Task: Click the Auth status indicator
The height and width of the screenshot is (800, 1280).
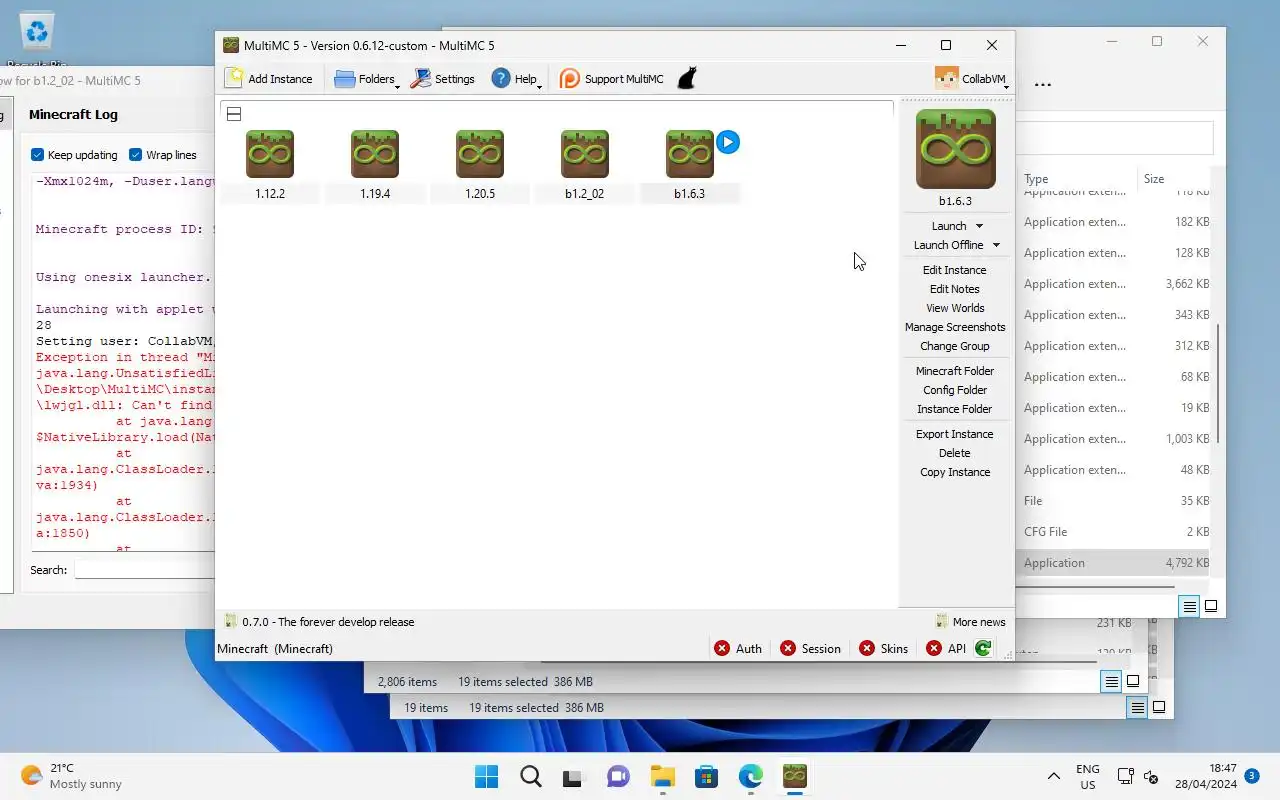Action: click(x=738, y=649)
